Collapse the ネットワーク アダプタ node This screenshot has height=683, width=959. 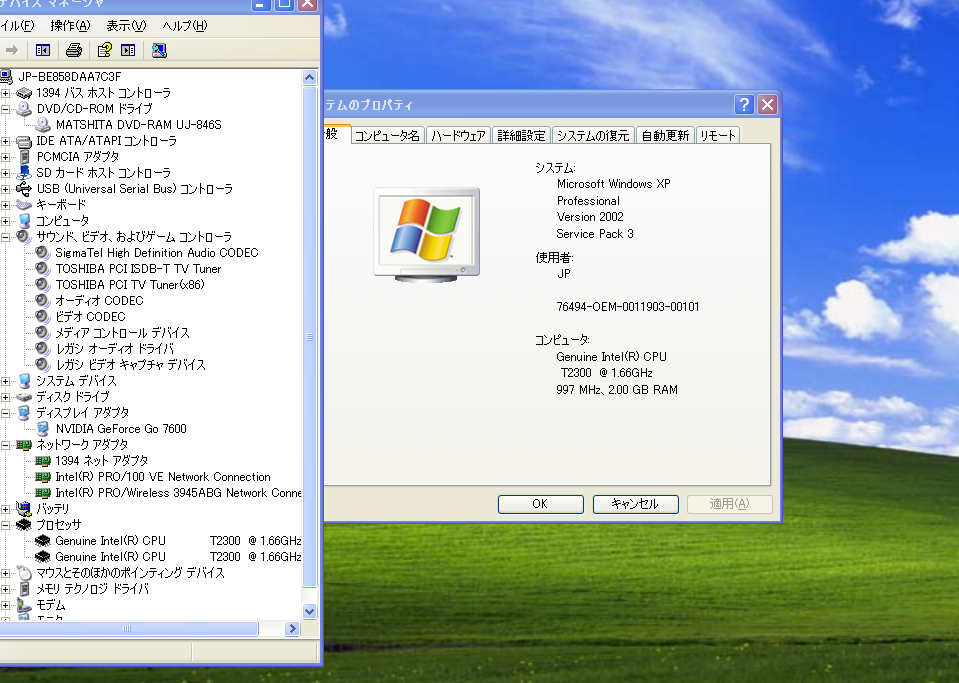click(6, 445)
